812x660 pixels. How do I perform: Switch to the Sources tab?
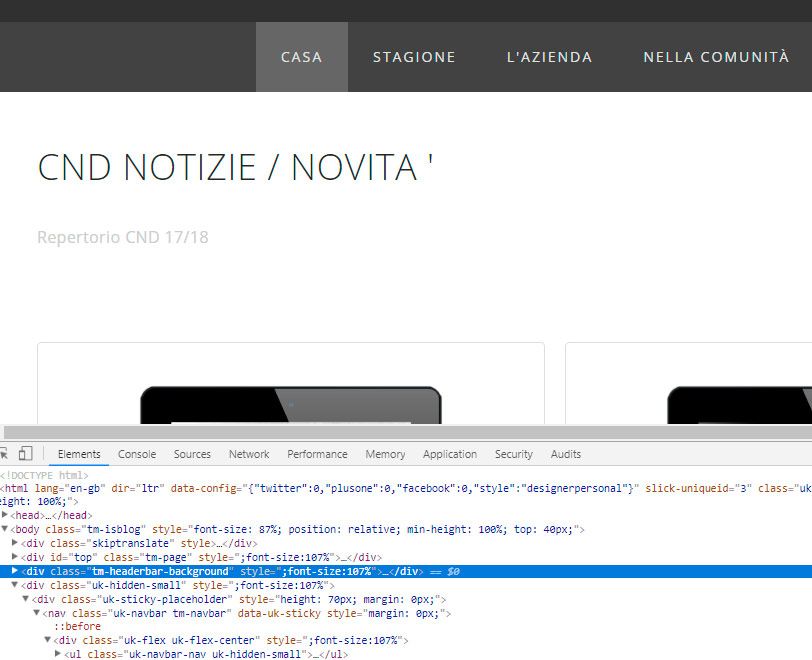coord(192,454)
